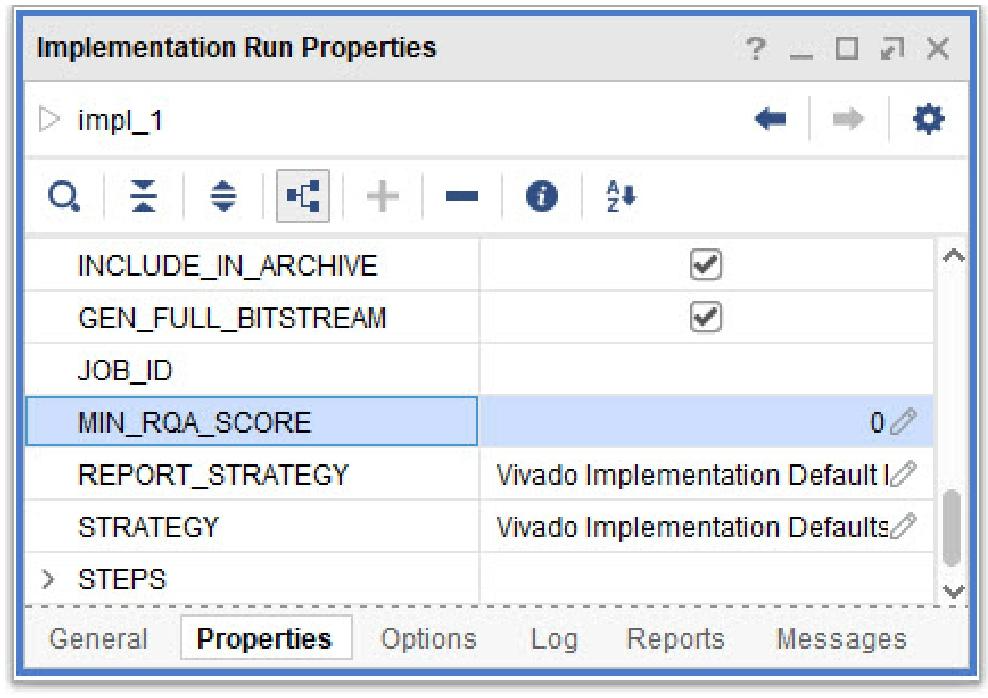Open the Options tab
Viewport: 988px width, 698px height.
428,639
